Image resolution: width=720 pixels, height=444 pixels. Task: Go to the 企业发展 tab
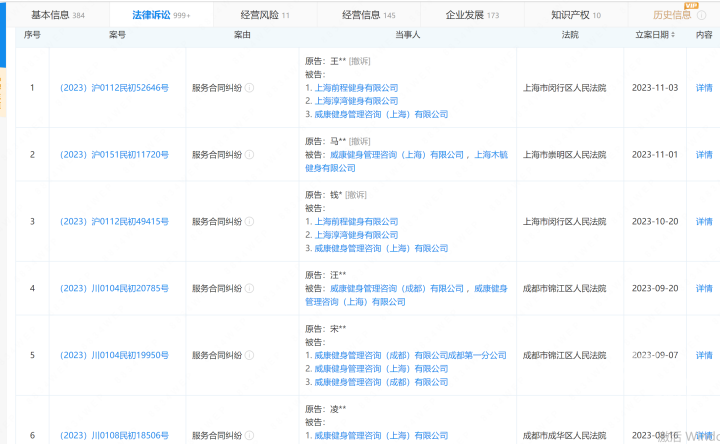[x=472, y=15]
